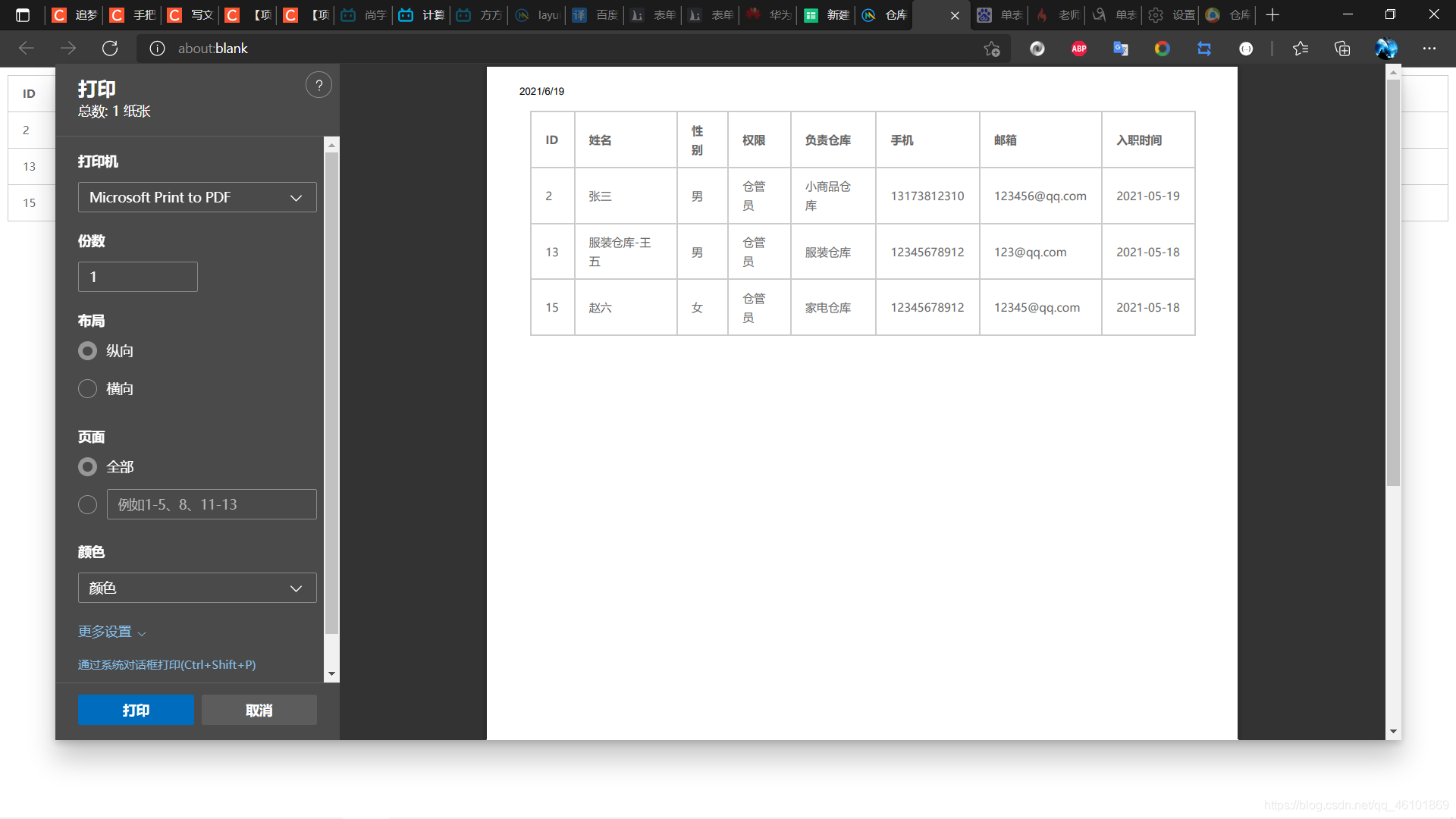Click the 份数 copies input field
The height and width of the screenshot is (819, 1456).
pos(137,276)
